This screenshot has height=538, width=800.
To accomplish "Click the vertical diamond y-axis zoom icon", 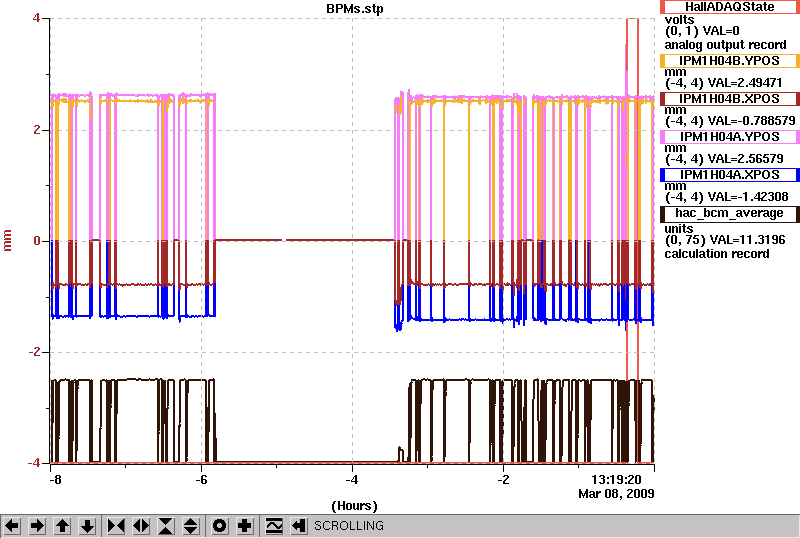I will click(191, 526).
